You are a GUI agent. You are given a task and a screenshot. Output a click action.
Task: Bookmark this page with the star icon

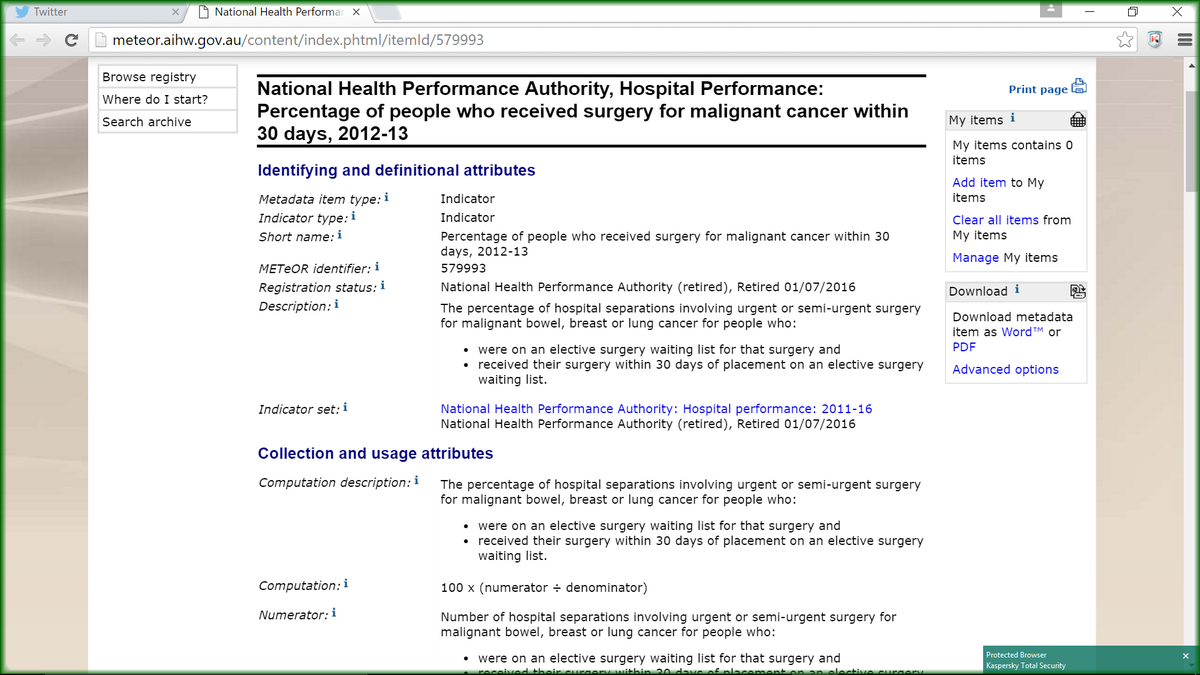[x=1126, y=40]
